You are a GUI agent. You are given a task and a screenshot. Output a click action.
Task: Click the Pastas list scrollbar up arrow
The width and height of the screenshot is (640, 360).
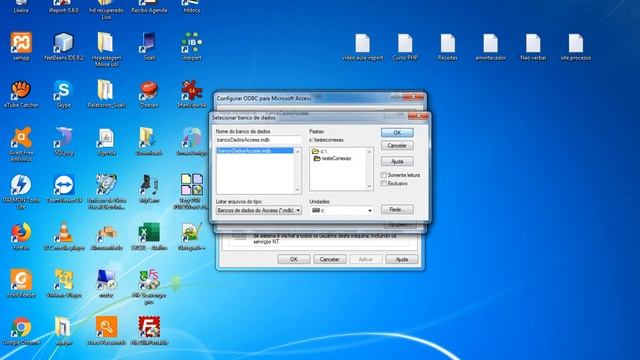[x=369, y=152]
